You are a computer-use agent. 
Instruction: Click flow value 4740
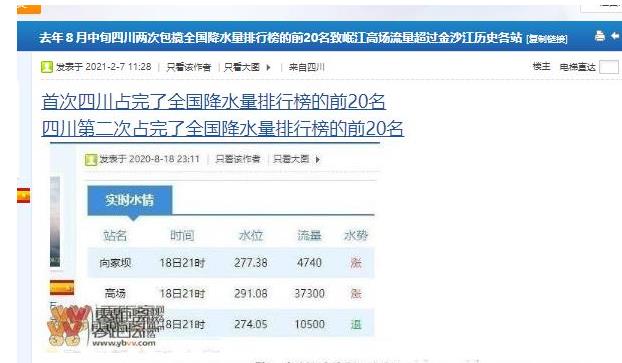point(309,263)
